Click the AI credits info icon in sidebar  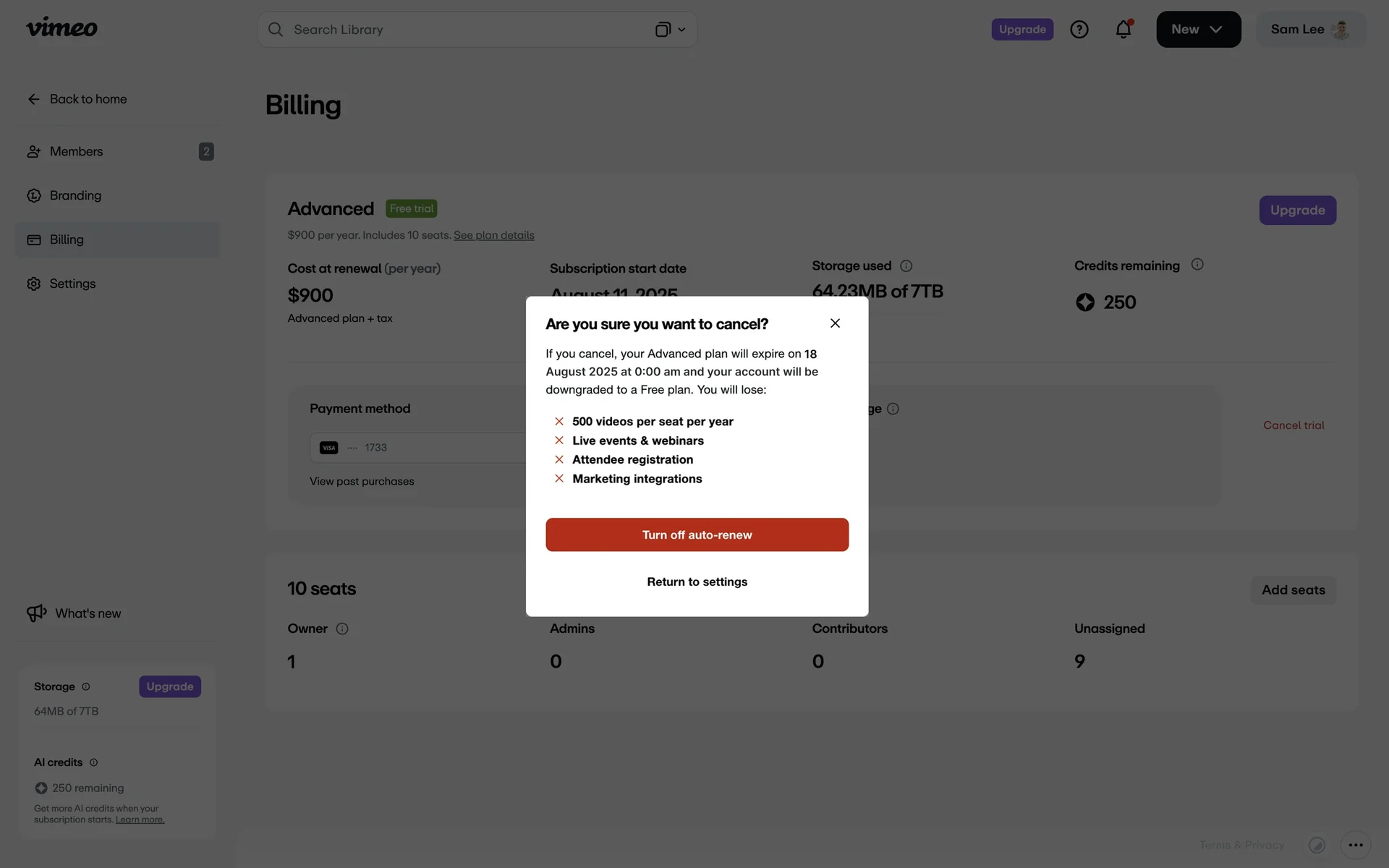(93, 762)
